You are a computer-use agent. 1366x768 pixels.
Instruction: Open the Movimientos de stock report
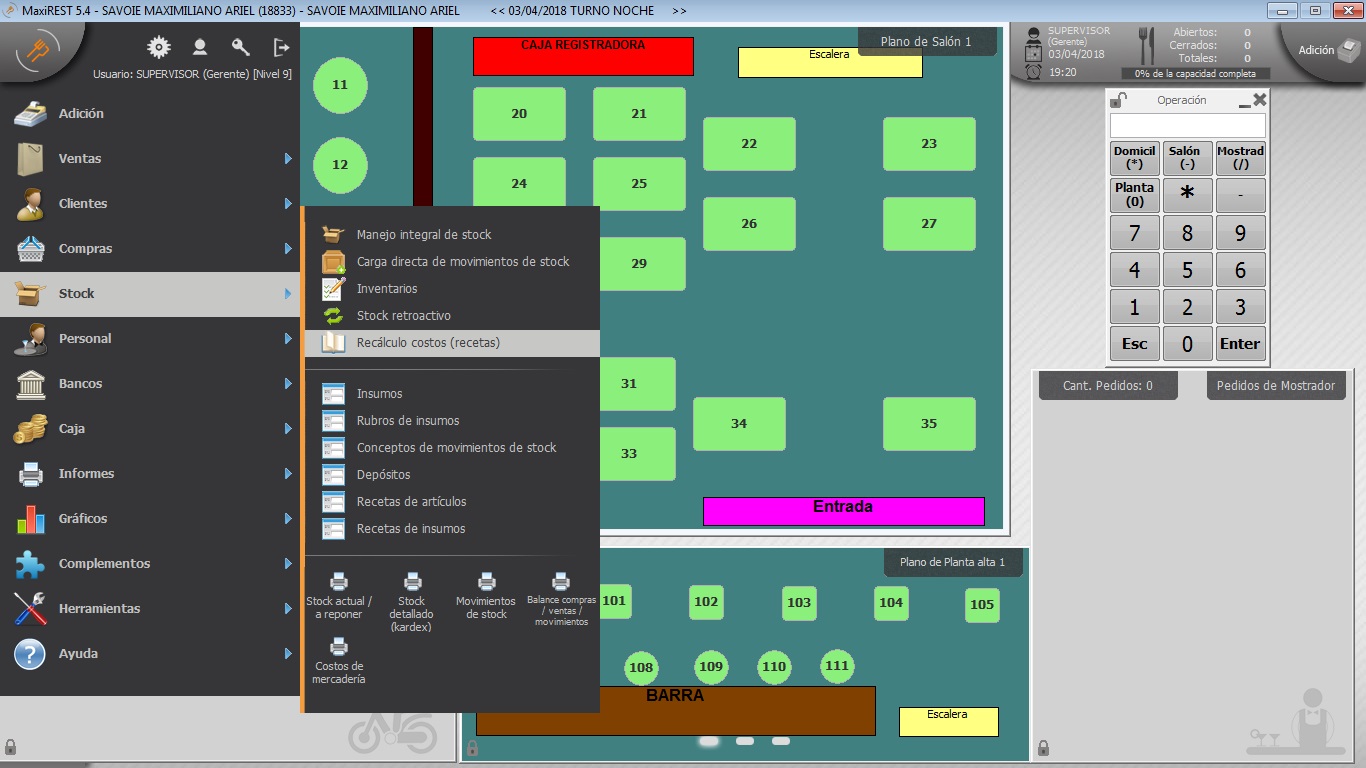(x=486, y=595)
